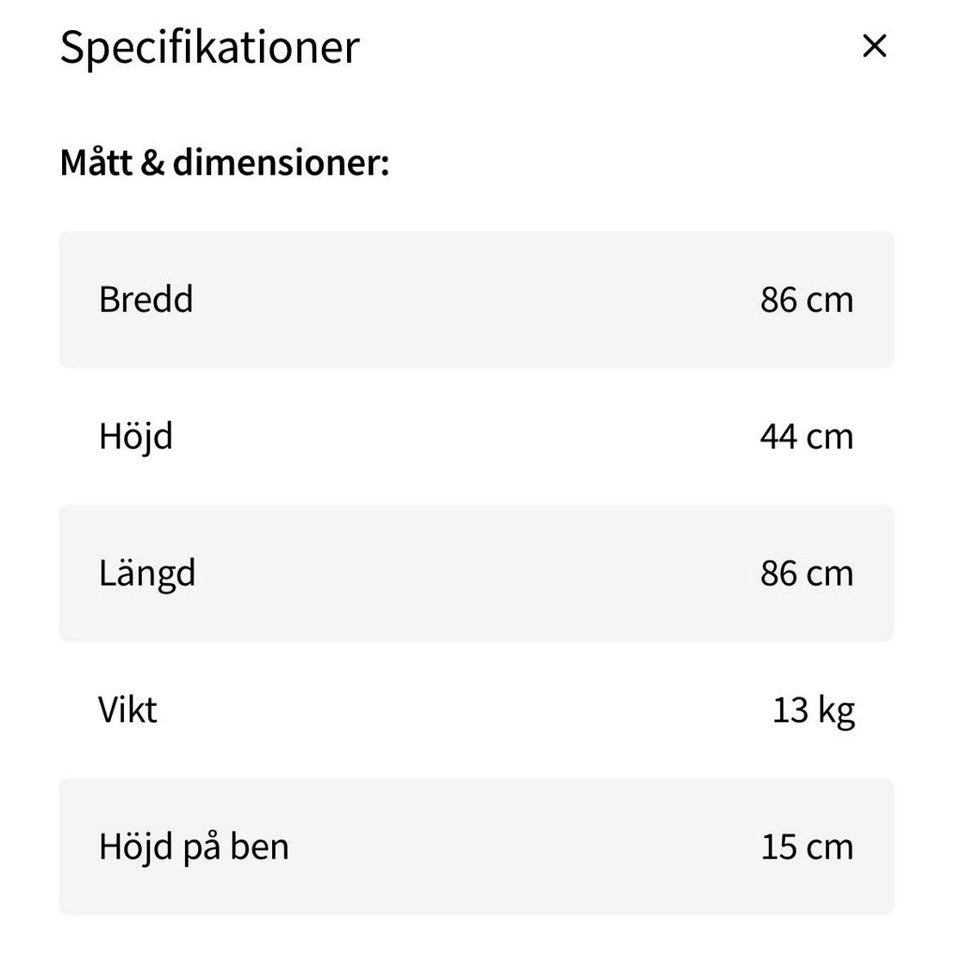This screenshot has width=953, height=960.
Task: Click the 86 cm value beside Bredd
Action: coord(806,299)
